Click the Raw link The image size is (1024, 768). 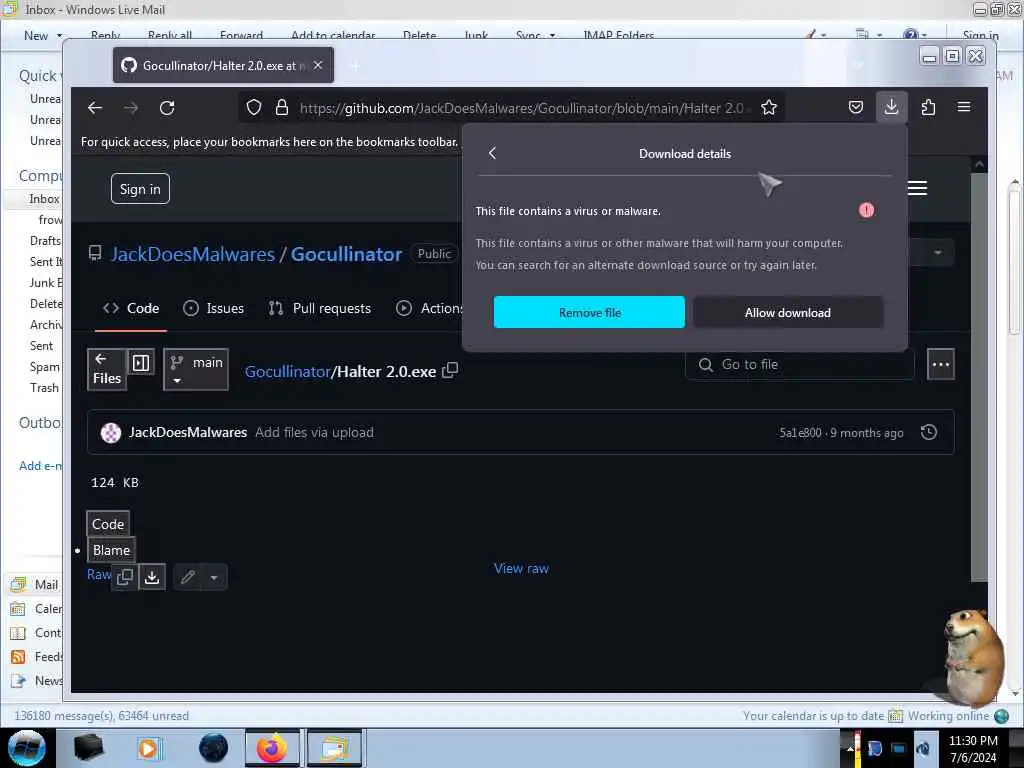click(99, 574)
